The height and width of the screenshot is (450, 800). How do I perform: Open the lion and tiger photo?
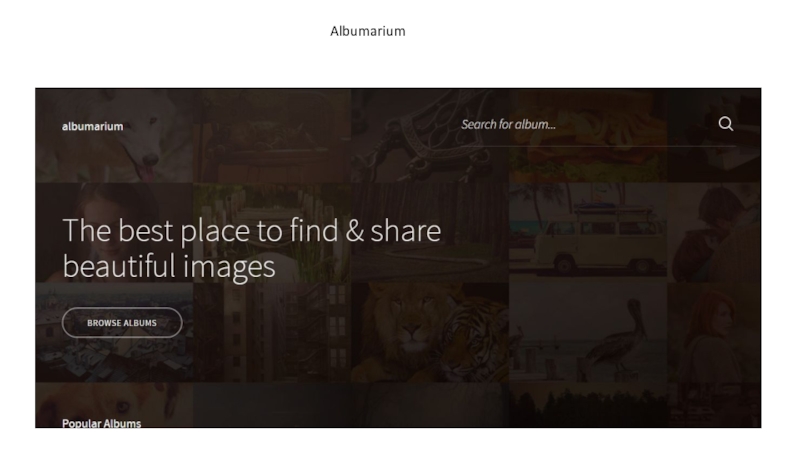pos(430,333)
